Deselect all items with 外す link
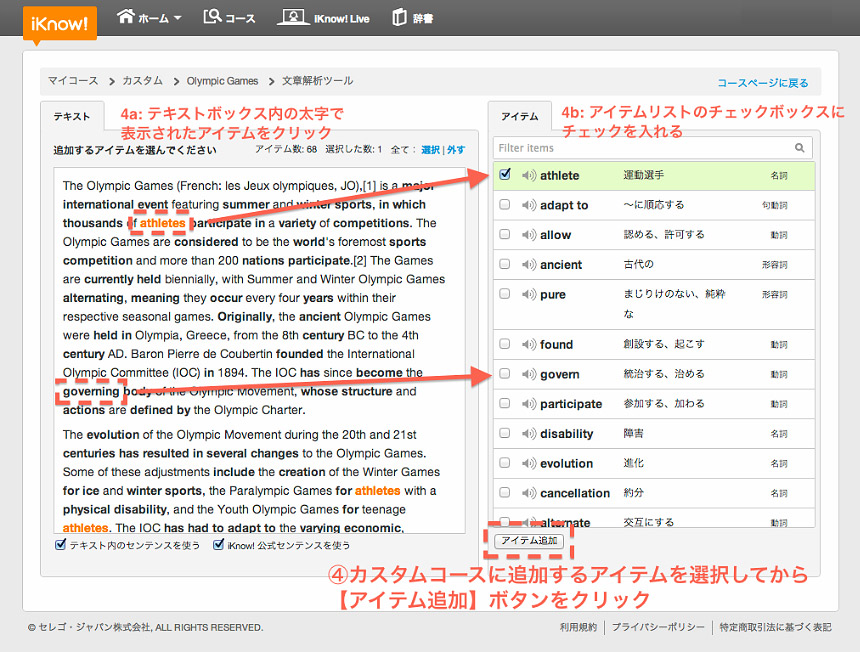This screenshot has height=652, width=860. (x=455, y=150)
